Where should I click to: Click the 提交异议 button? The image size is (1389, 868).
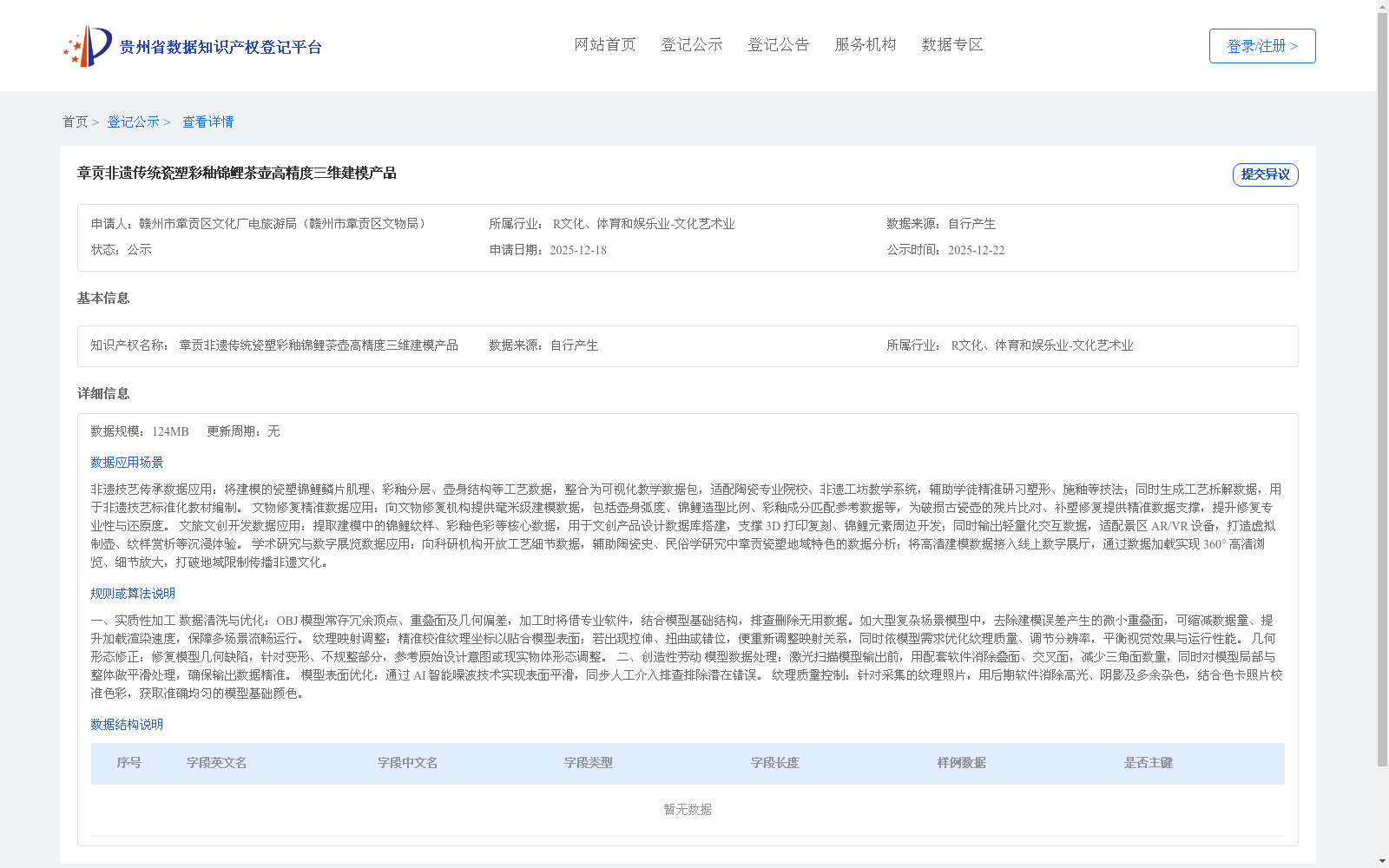pyautogui.click(x=1265, y=174)
